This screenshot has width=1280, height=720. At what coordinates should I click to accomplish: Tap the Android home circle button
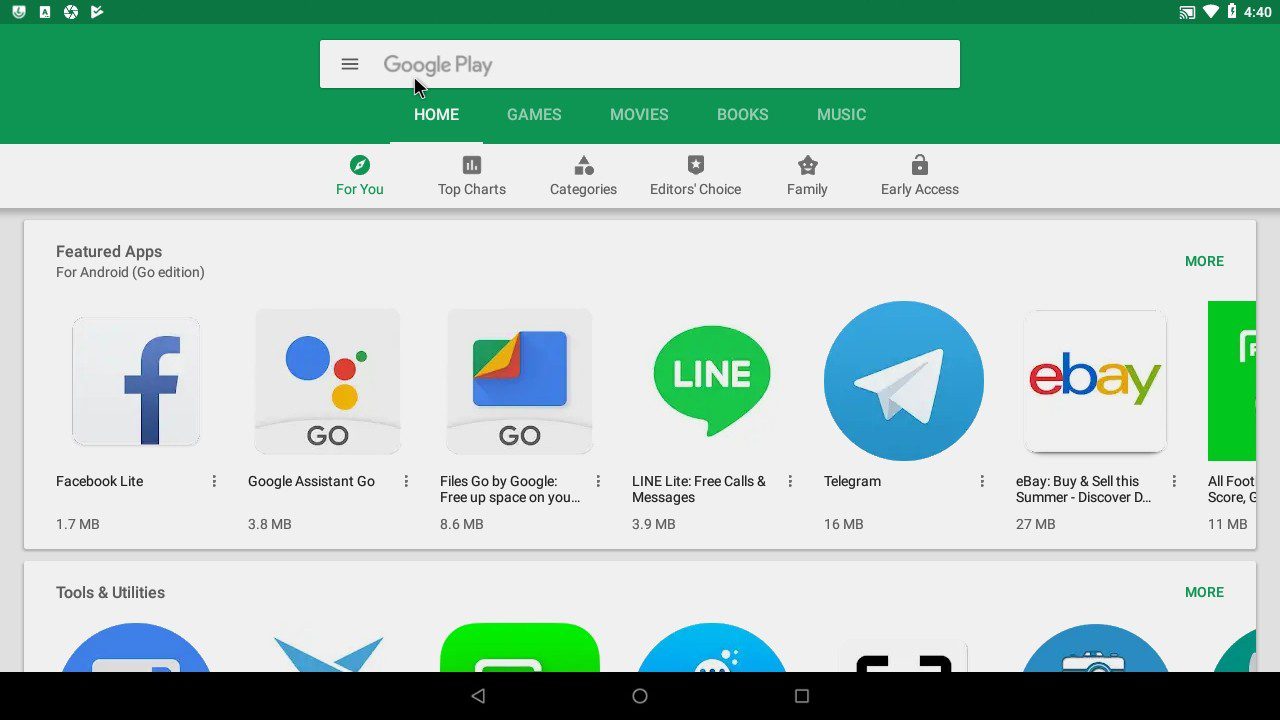click(x=640, y=696)
